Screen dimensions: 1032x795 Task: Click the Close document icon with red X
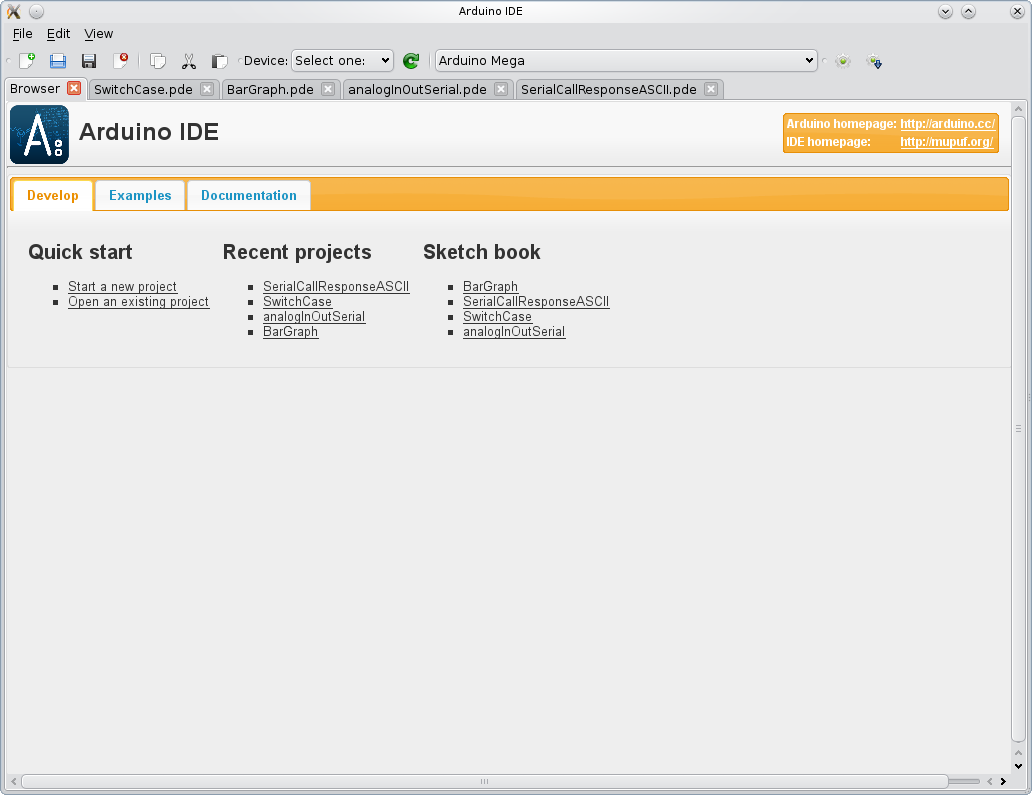[120, 61]
